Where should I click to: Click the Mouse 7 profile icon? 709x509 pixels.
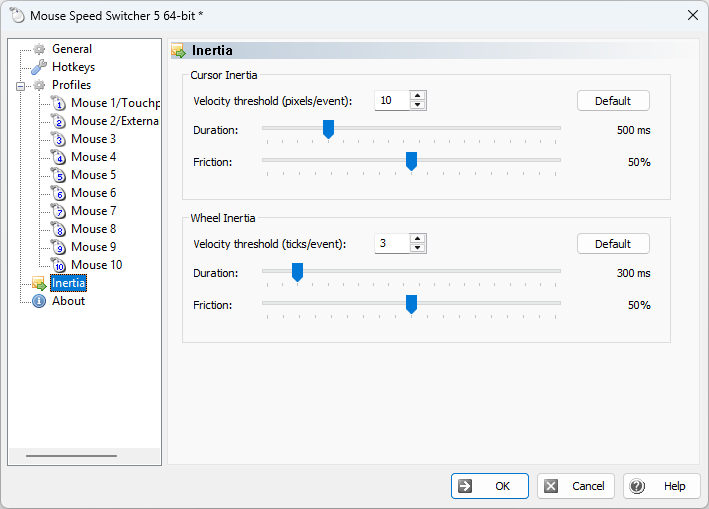[x=58, y=211]
